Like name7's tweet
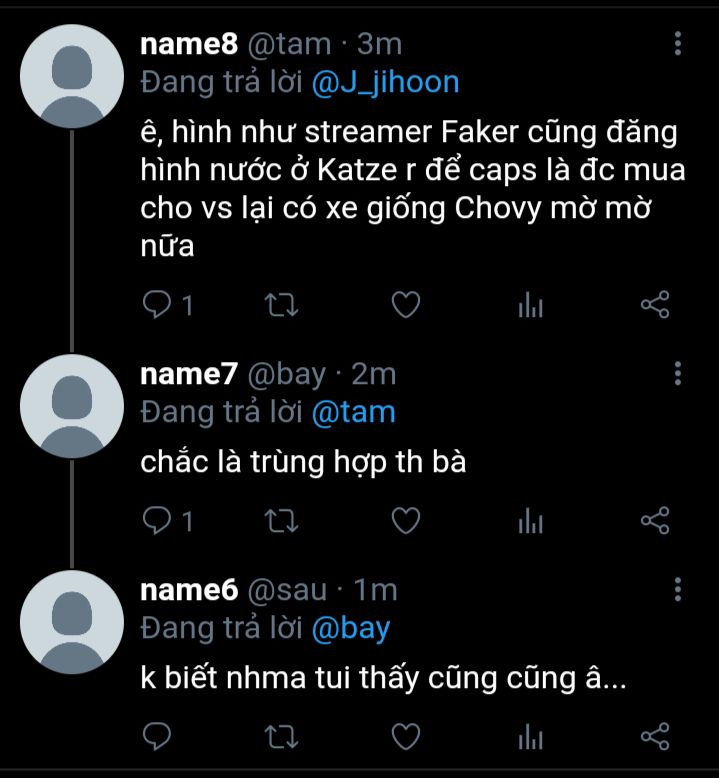This screenshot has height=778, width=719. click(404, 521)
